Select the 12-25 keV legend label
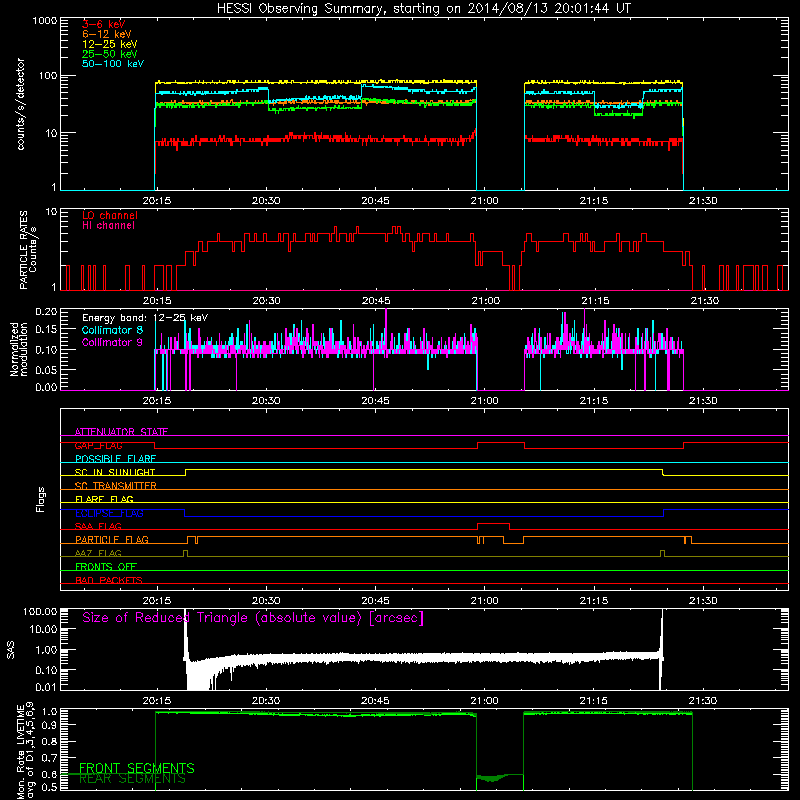Viewport: 800px width, 800px height. point(109,44)
